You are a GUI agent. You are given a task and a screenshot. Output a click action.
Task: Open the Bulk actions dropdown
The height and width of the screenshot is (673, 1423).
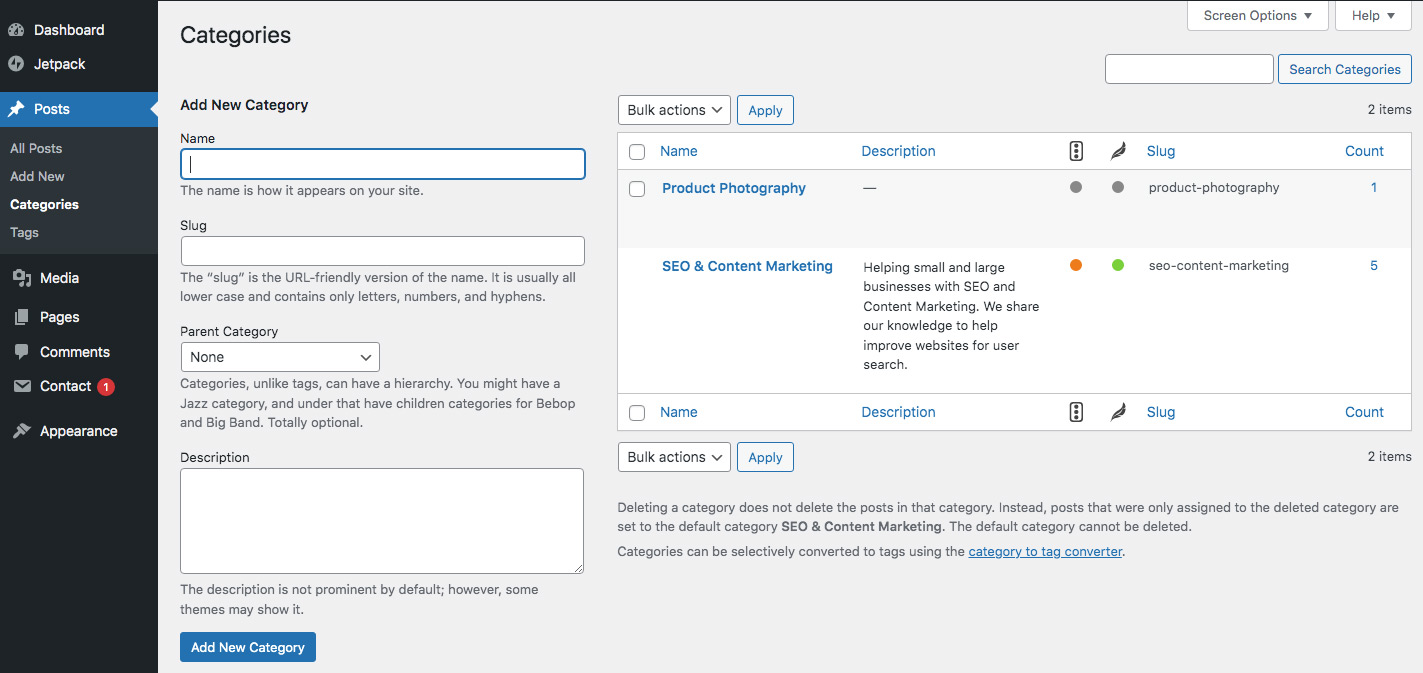coord(673,110)
